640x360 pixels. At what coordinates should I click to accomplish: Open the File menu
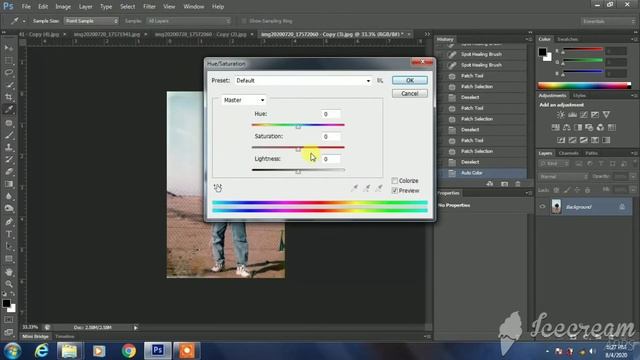(x=26, y=7)
